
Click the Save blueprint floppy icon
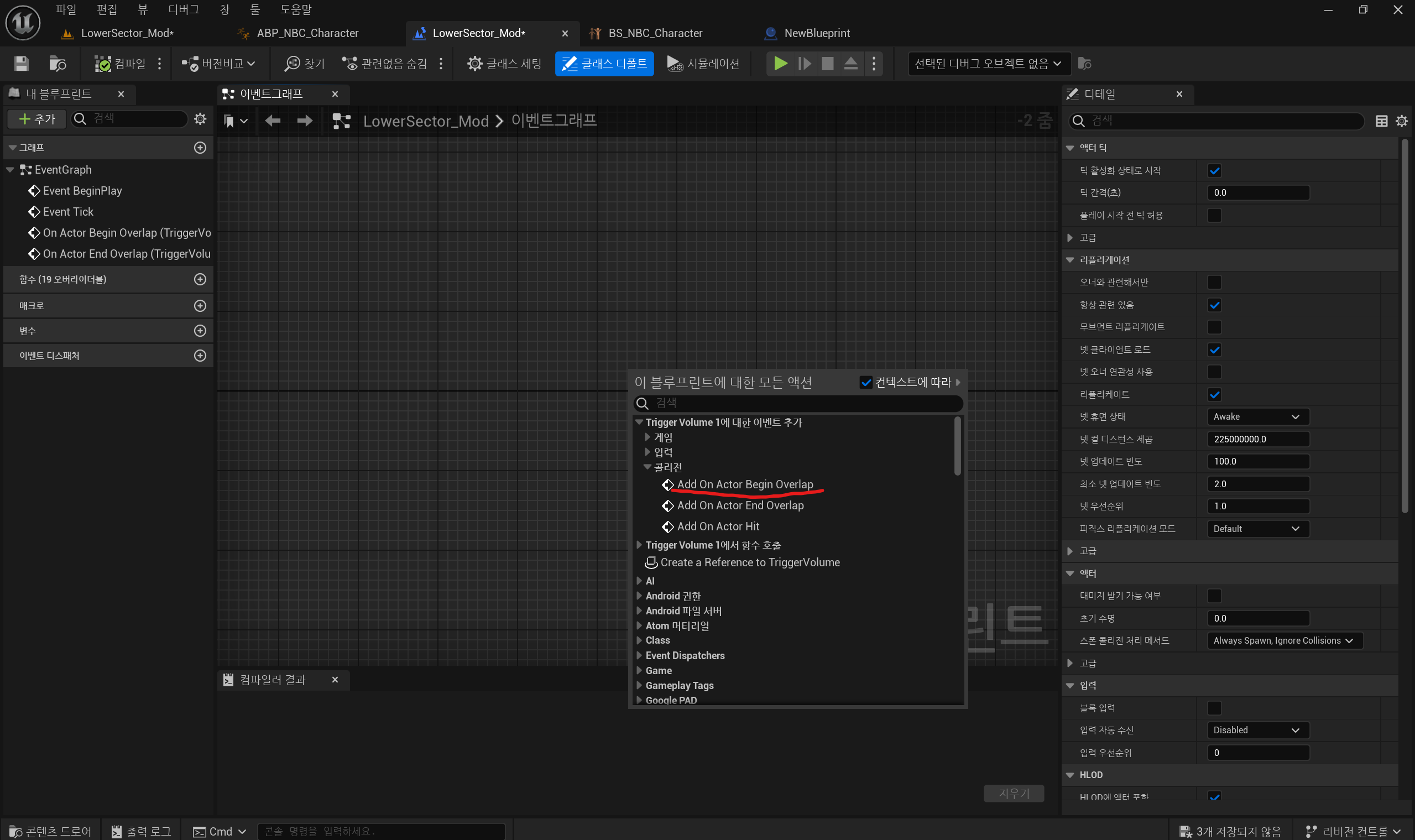[x=21, y=64]
